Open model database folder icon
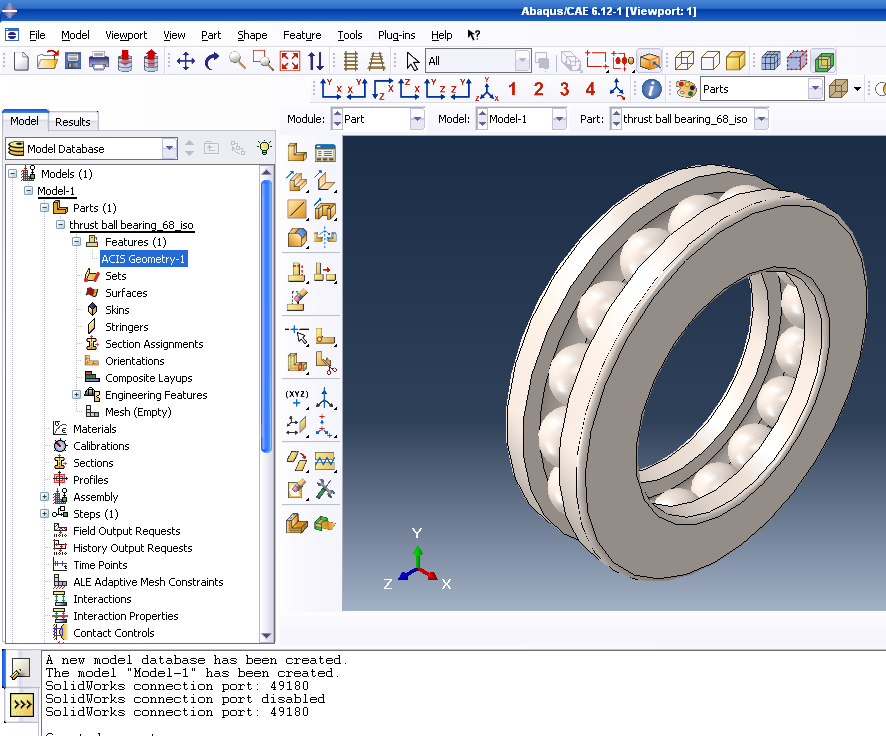886x736 pixels. (47, 61)
